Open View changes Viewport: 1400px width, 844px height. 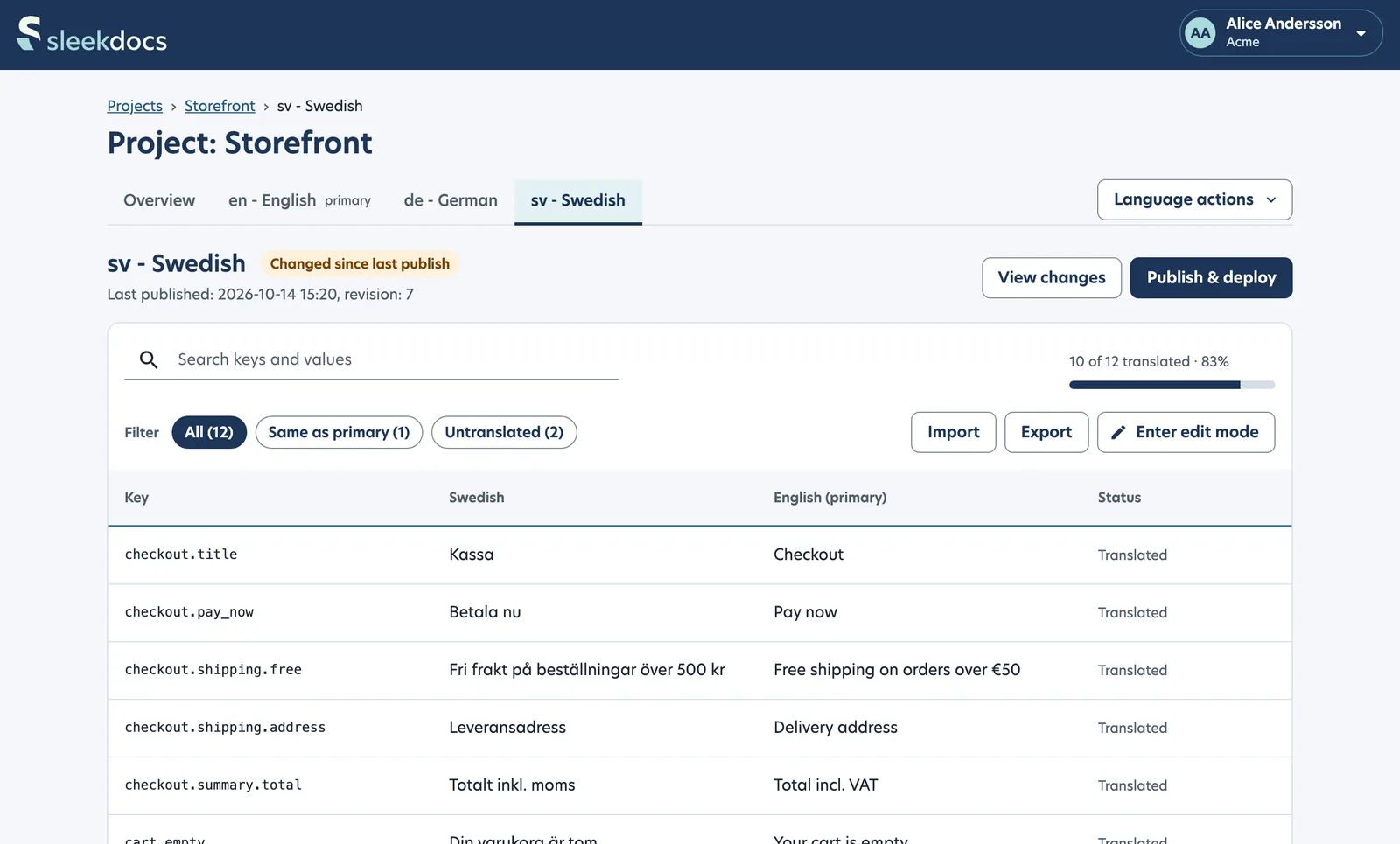click(x=1052, y=277)
